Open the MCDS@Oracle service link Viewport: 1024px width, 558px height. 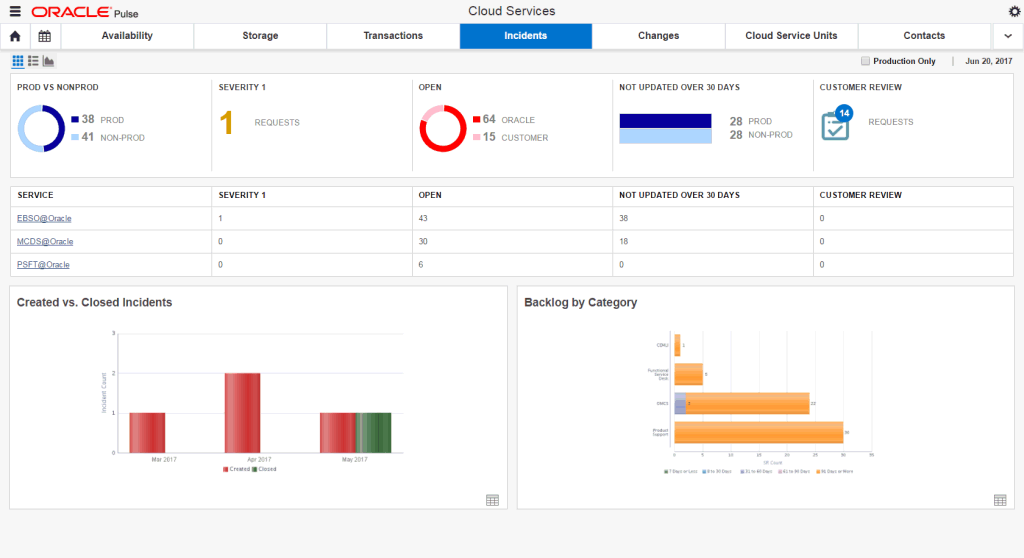point(45,241)
